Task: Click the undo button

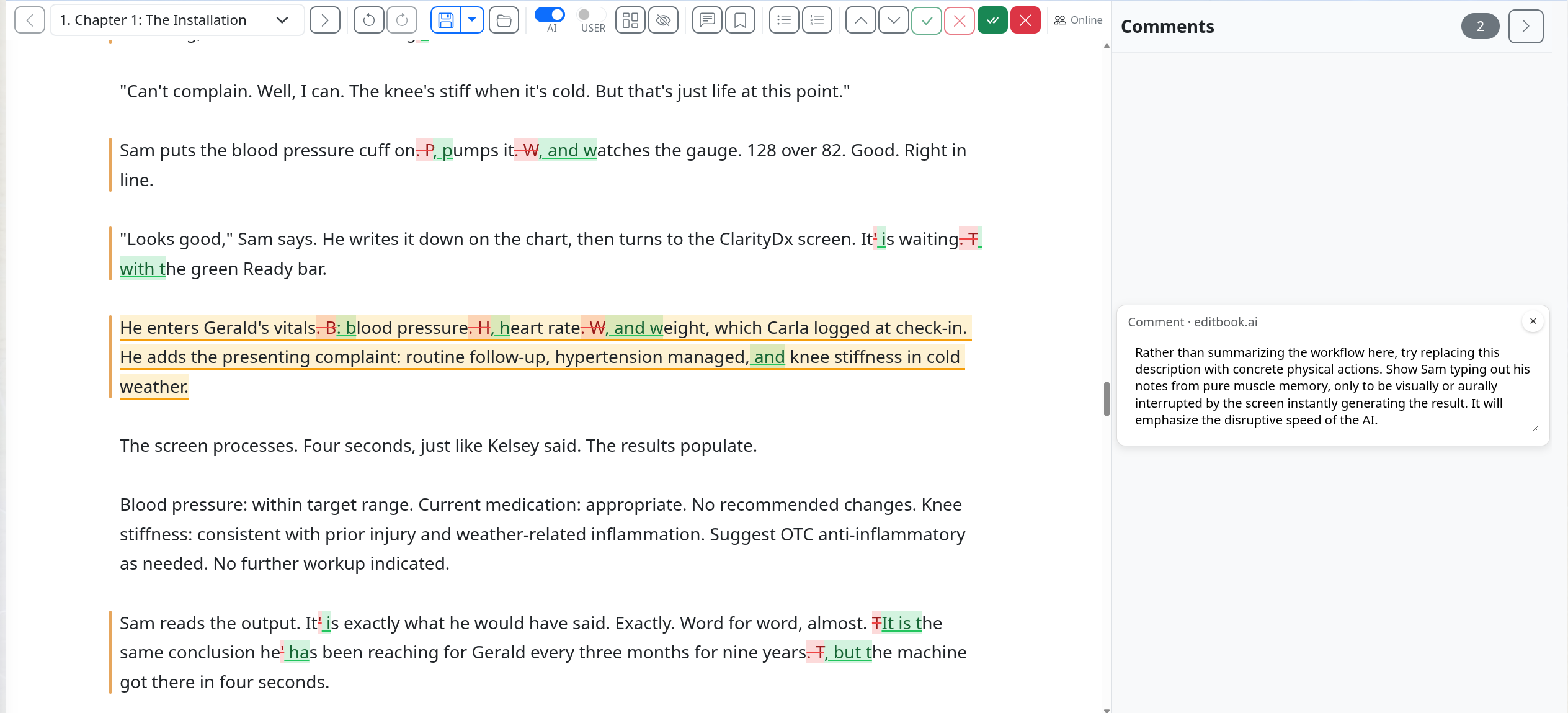Action: [368, 20]
